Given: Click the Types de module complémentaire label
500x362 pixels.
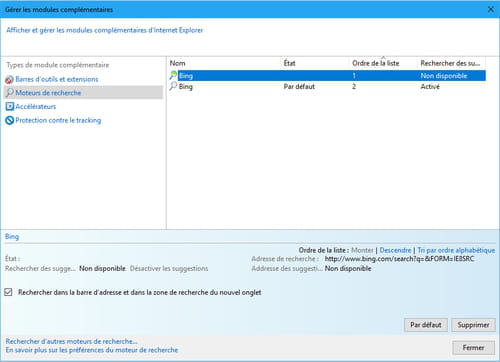Looking at the screenshot, I should click(58, 65).
